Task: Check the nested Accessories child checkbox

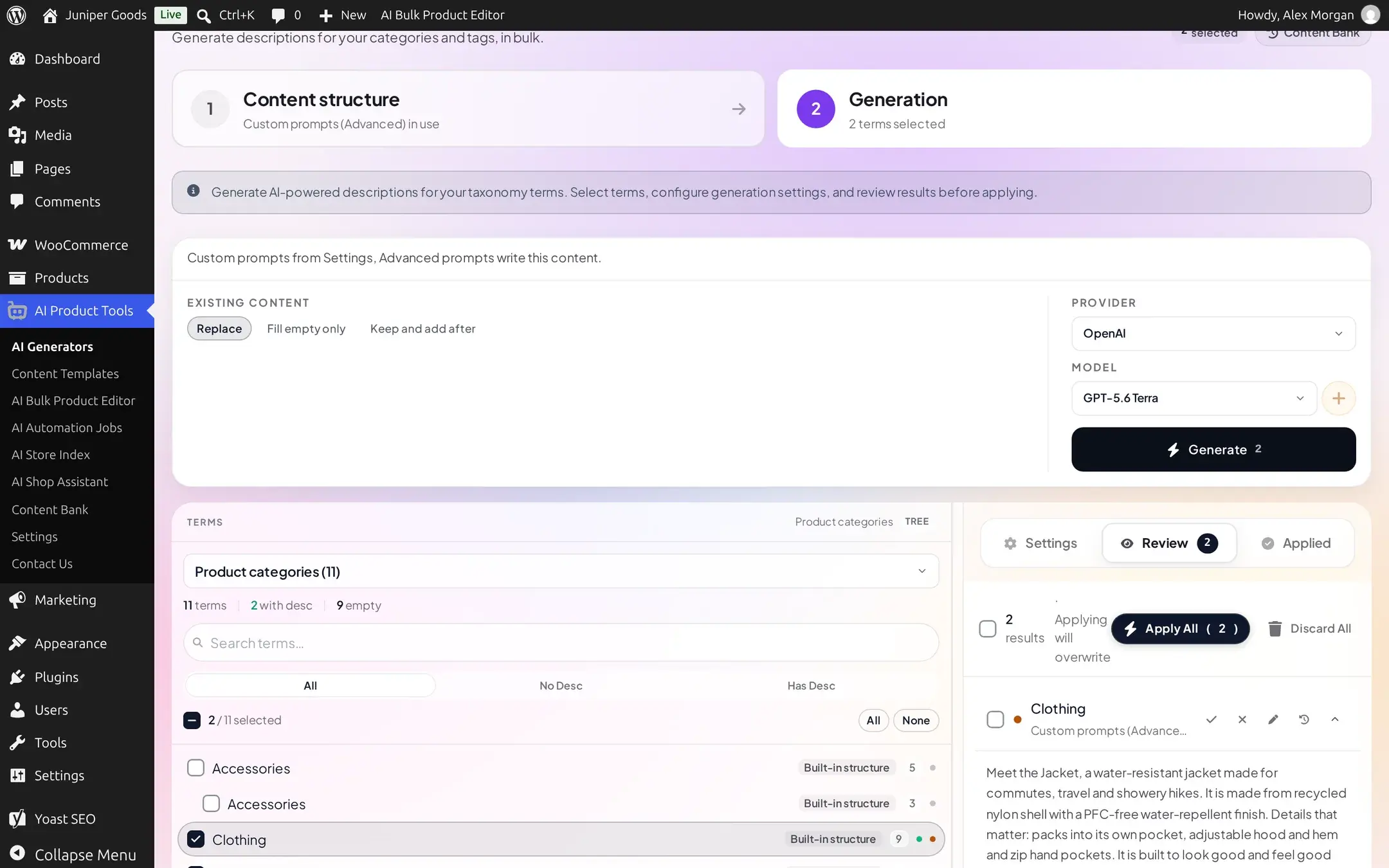Action: tap(211, 804)
